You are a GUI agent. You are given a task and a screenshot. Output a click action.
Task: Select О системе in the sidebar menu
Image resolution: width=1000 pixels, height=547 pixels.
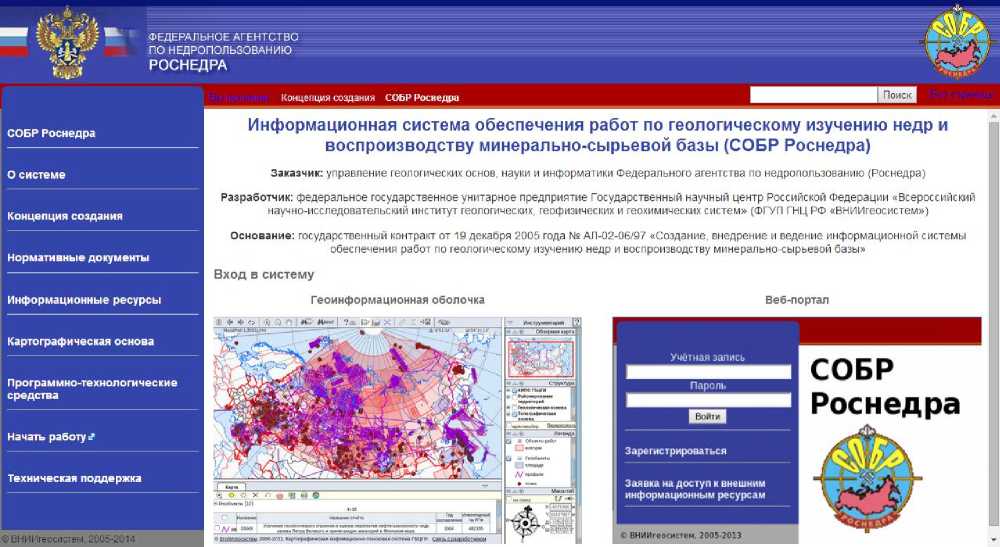click(37, 175)
